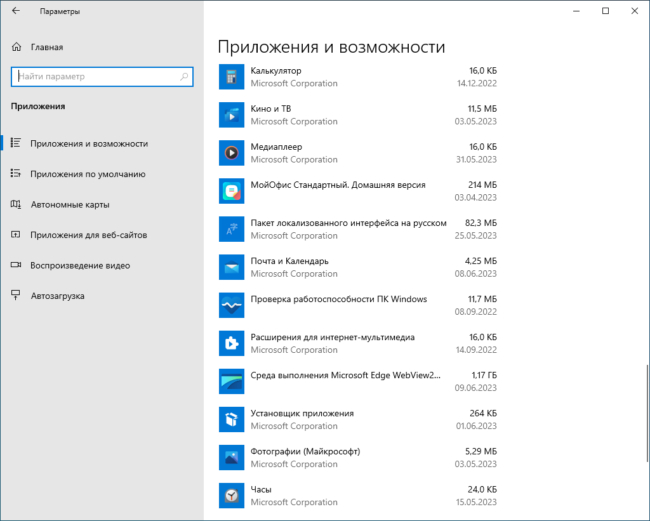Click the Часы clock icon
This screenshot has height=521, width=650.
pos(231,496)
